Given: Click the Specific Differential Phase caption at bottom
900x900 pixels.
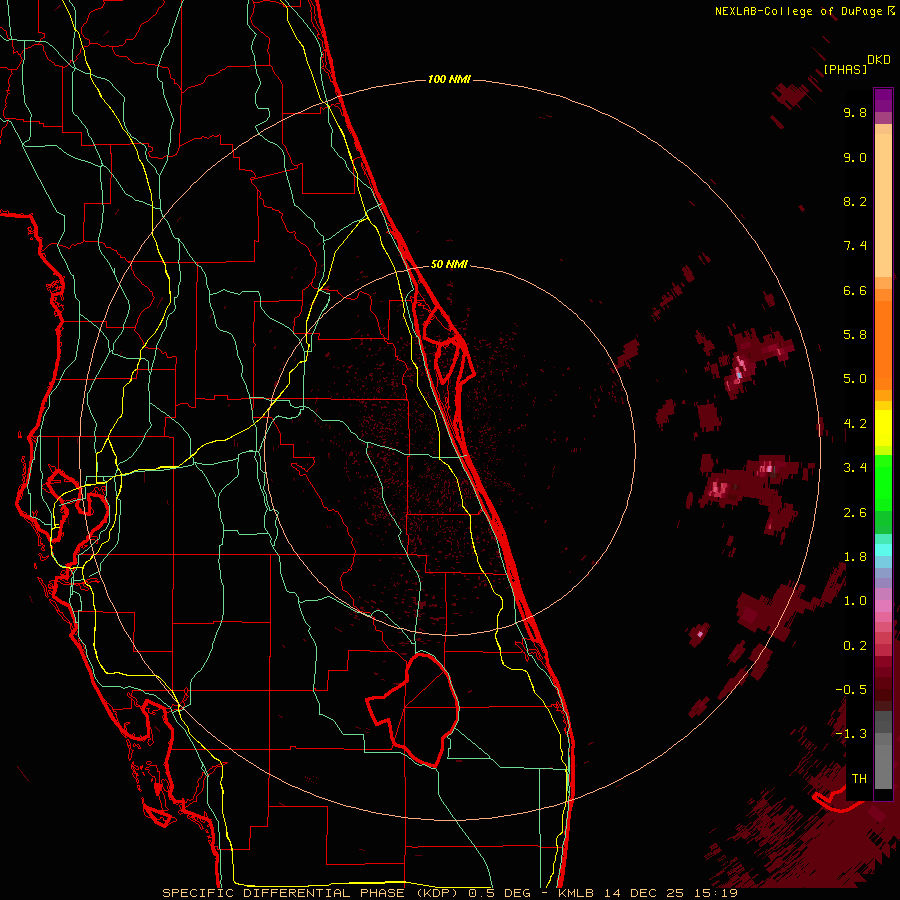Looking at the screenshot, I should click(x=450, y=892).
